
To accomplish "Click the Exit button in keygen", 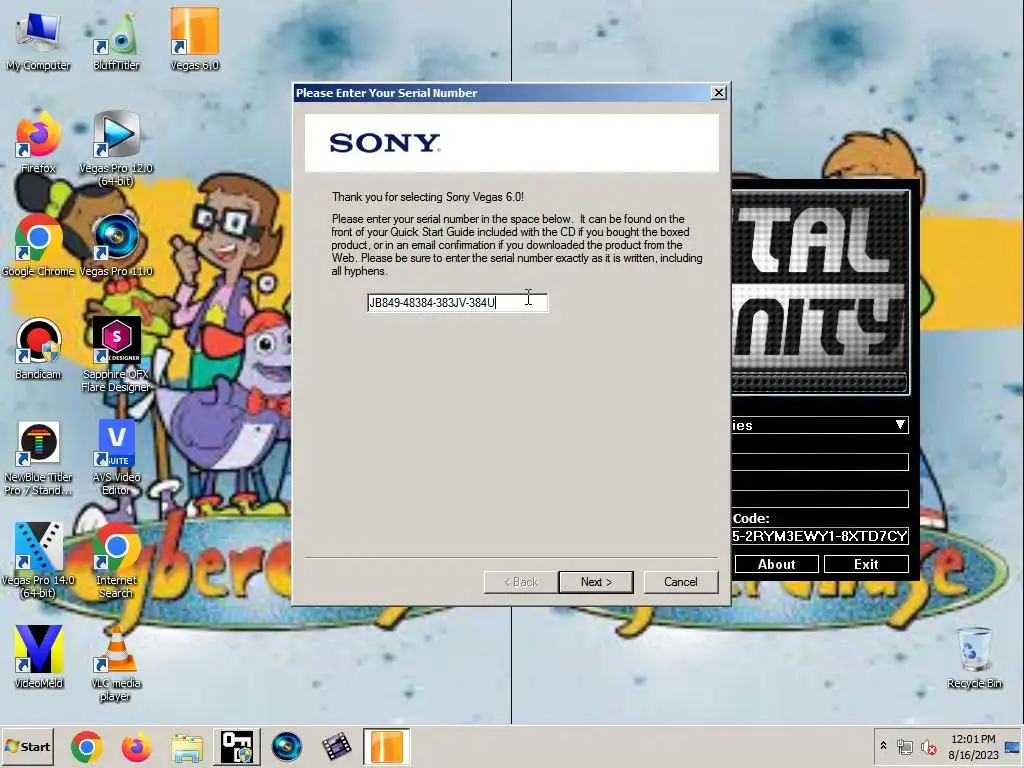I will click(866, 564).
